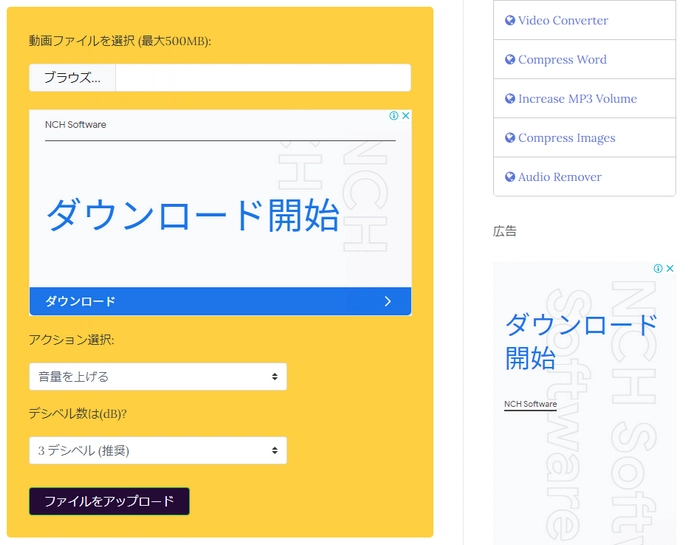Open the ad info icon in right sidebar ad
The image size is (700, 545).
[658, 269]
